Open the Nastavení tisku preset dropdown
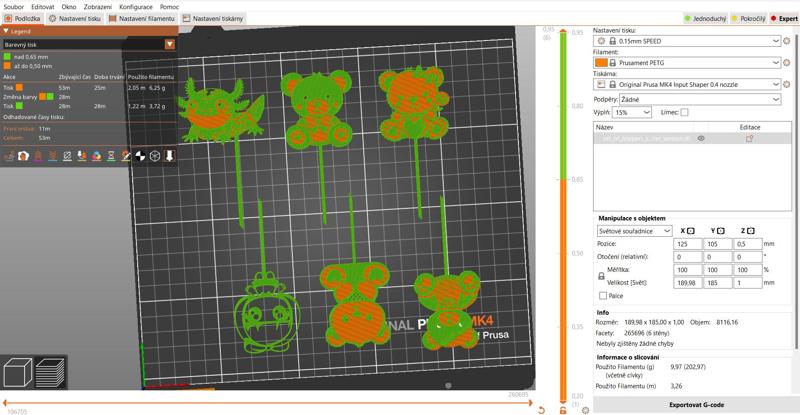This screenshot has width=800, height=415. [x=687, y=41]
